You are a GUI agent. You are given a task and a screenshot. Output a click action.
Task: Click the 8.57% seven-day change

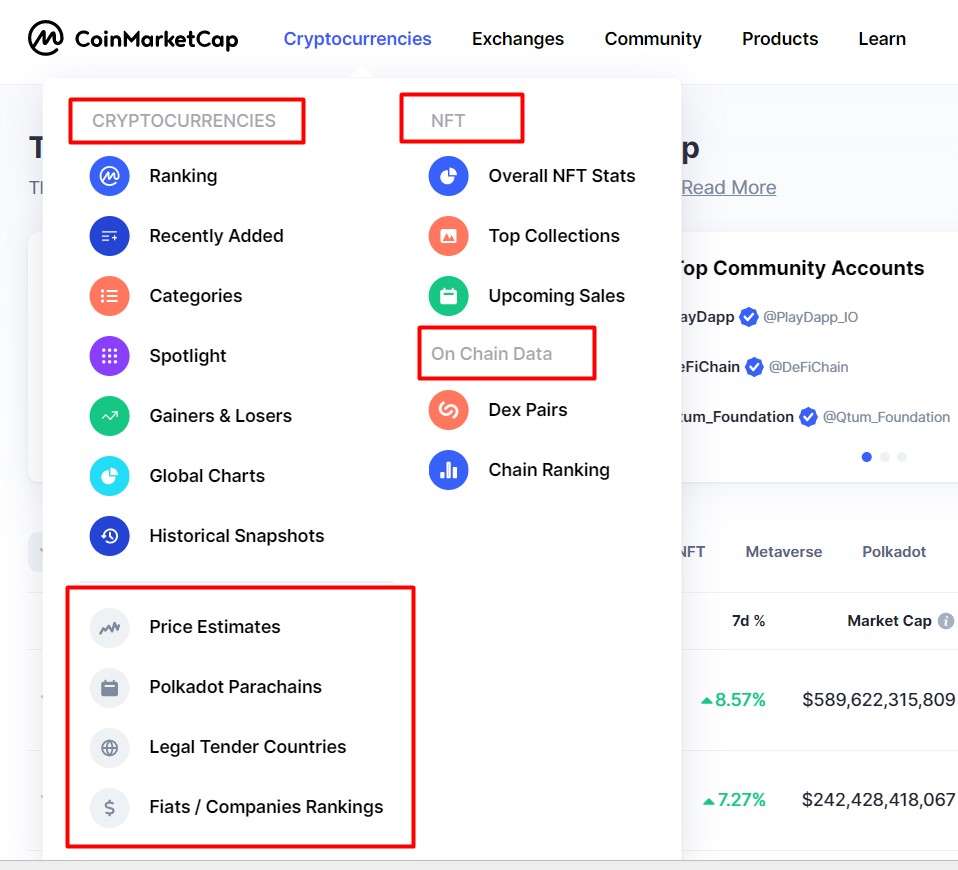(733, 700)
